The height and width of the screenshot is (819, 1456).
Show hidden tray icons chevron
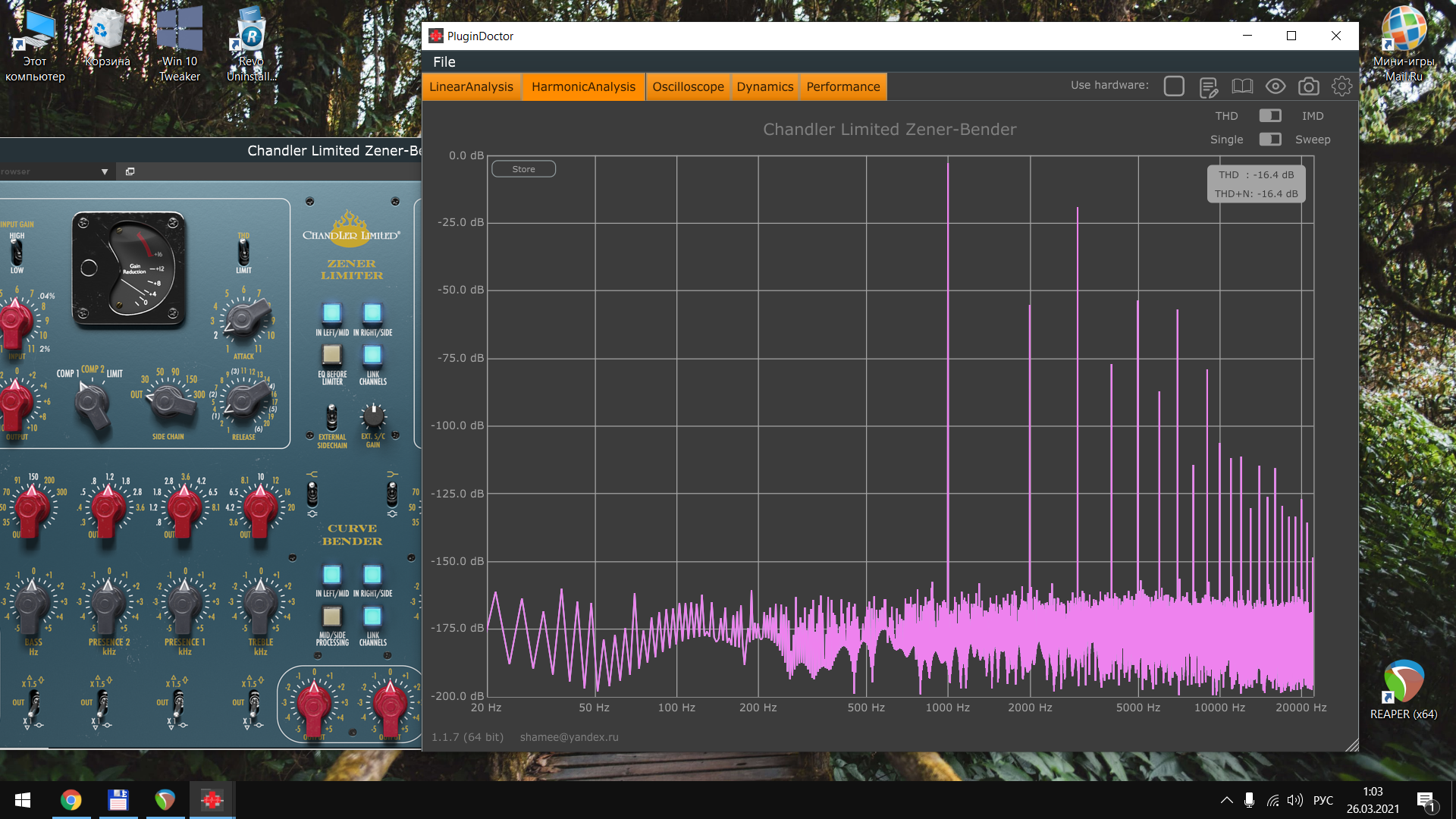coord(1226,800)
